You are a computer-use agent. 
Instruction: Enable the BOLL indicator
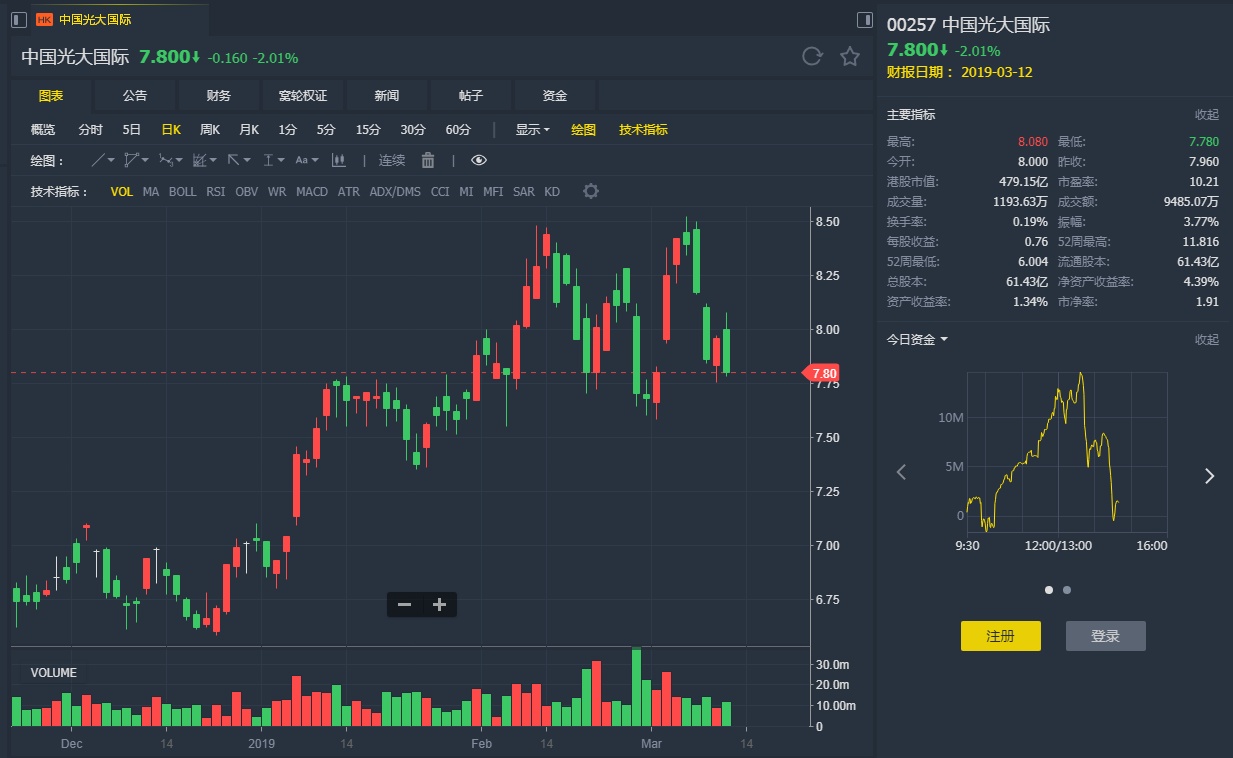(x=182, y=191)
